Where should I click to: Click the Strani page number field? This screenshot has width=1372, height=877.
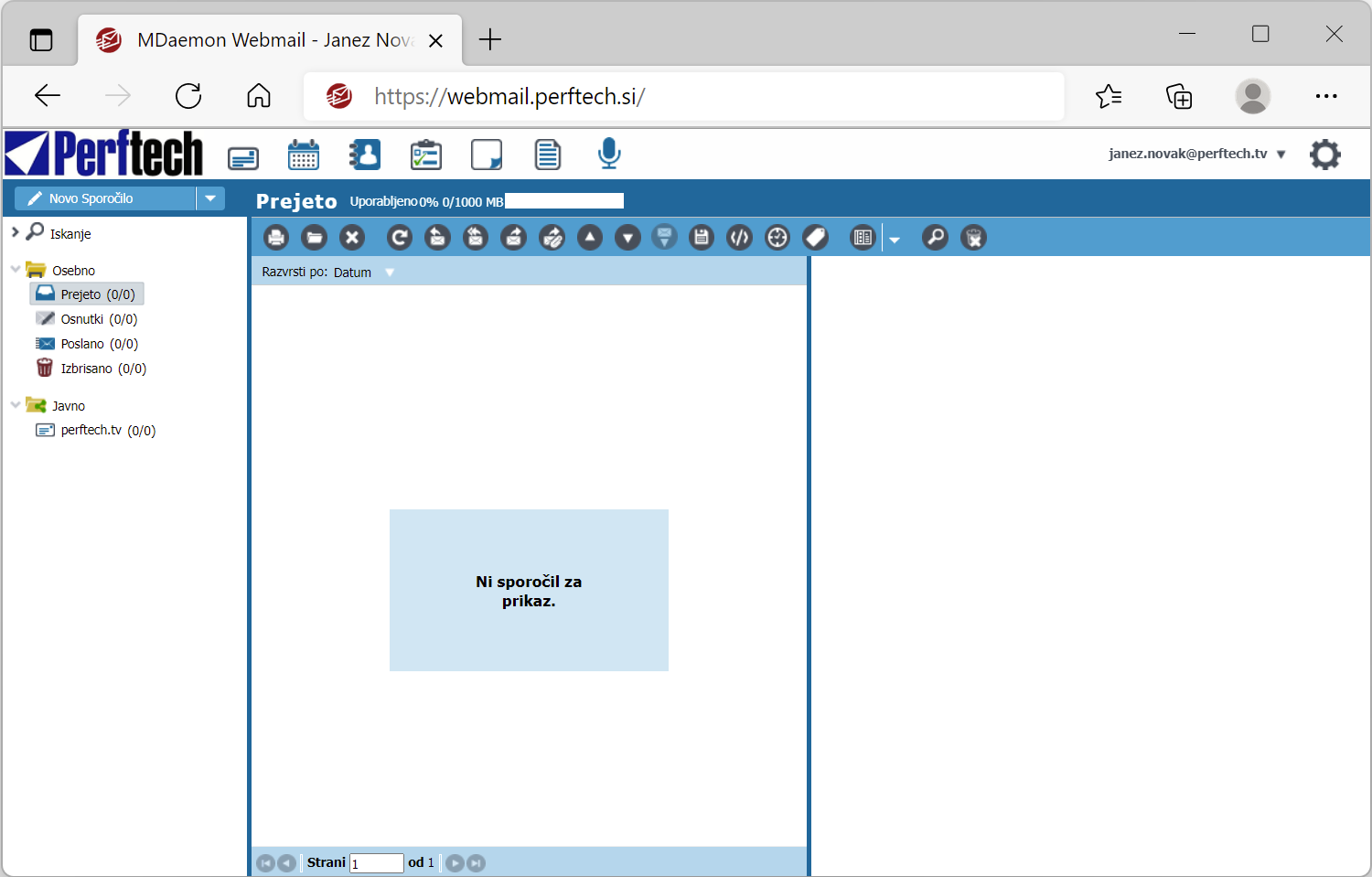point(377,863)
